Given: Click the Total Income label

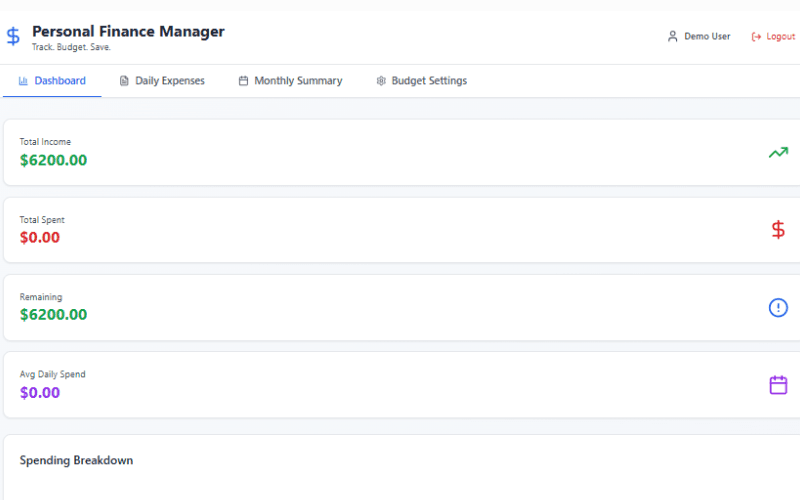Looking at the screenshot, I should click(45, 142).
